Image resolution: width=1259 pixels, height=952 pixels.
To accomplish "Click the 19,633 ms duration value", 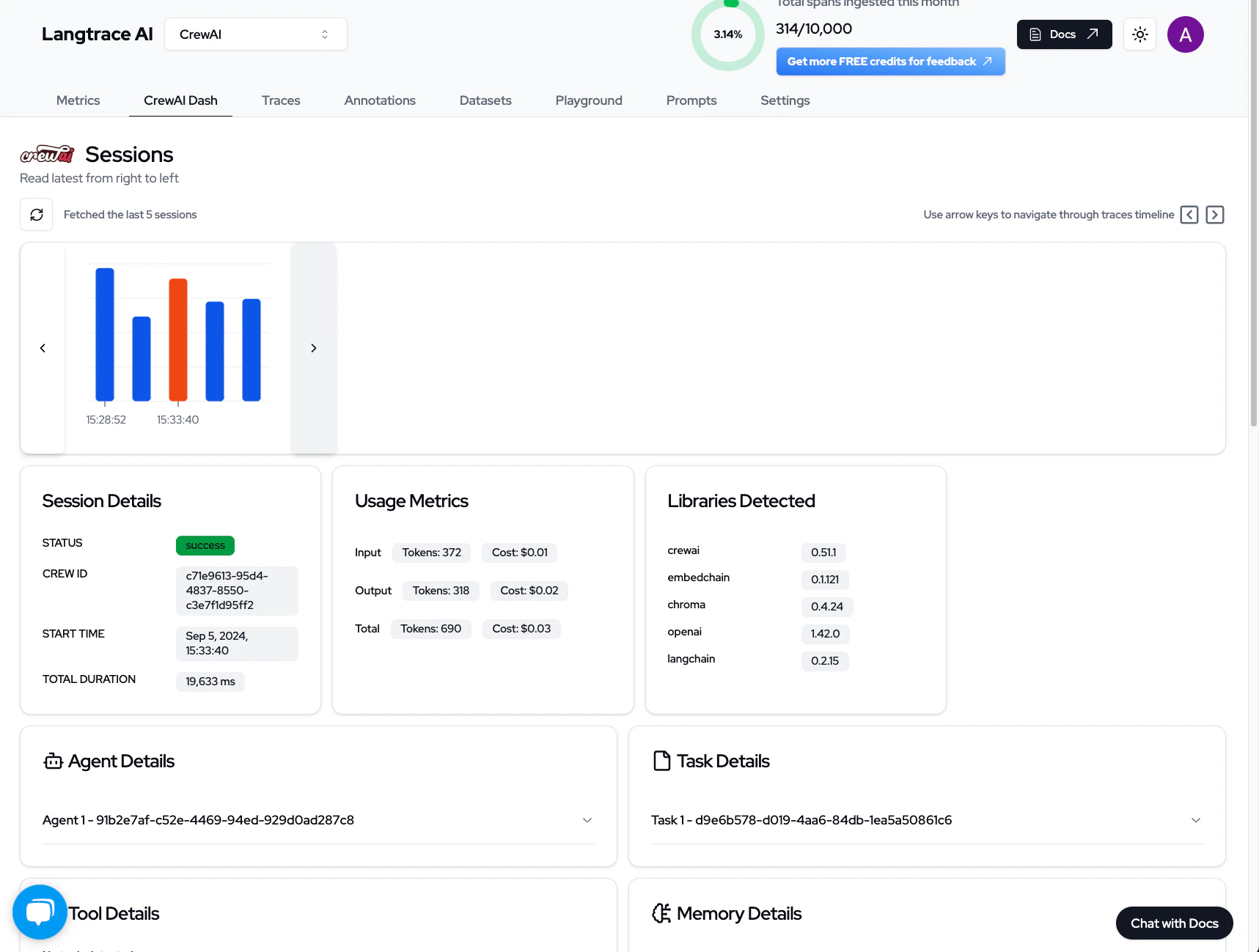I will click(x=210, y=682).
